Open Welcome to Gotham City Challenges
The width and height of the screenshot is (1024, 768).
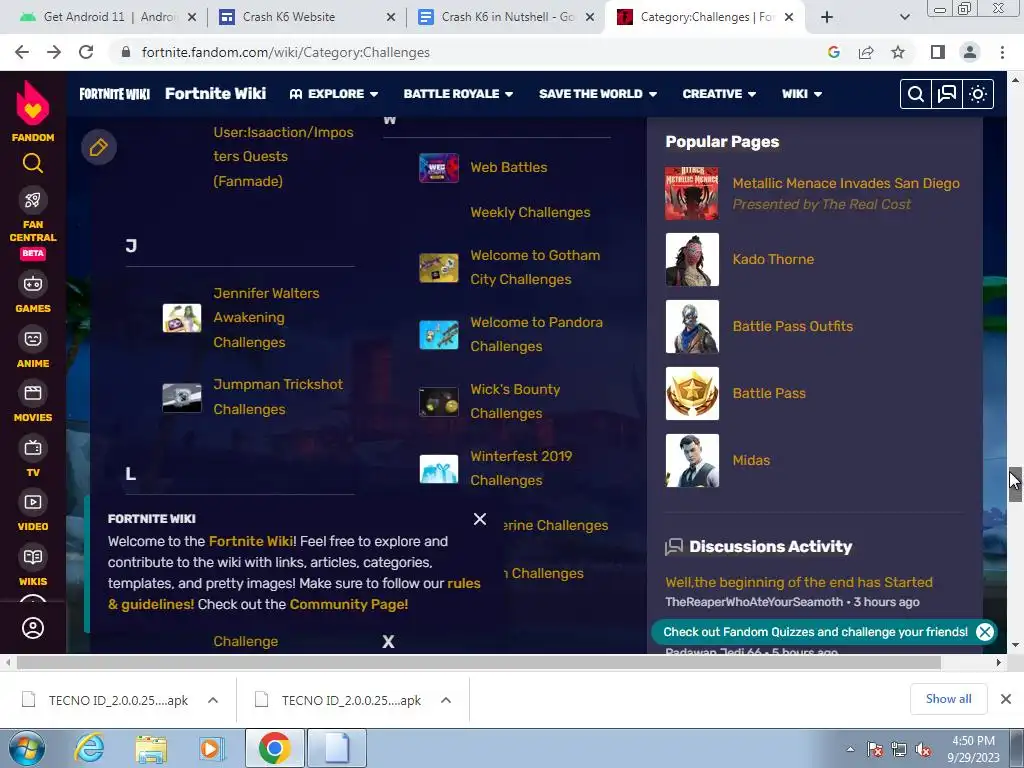pos(535,267)
